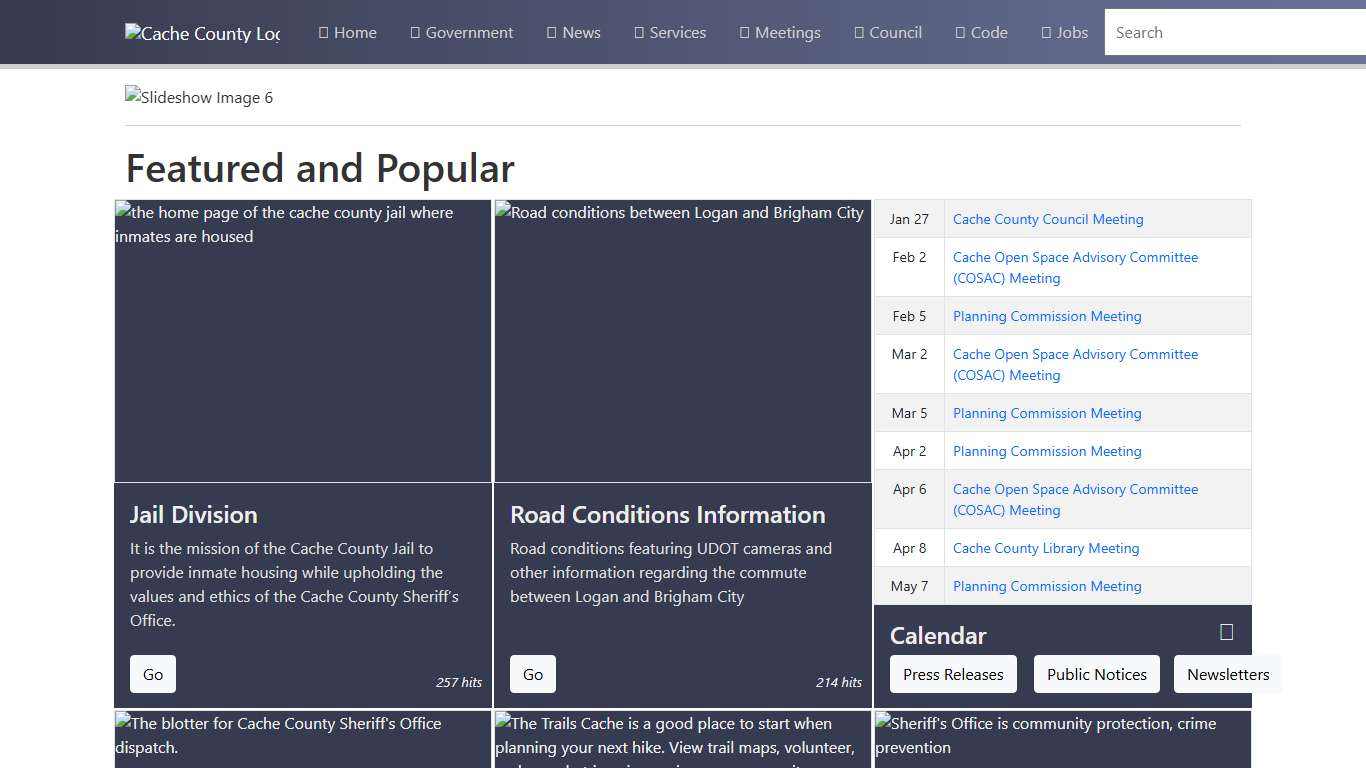The width and height of the screenshot is (1366, 768).
Task: Open the Cache County Council Meeting link
Action: click(1048, 219)
